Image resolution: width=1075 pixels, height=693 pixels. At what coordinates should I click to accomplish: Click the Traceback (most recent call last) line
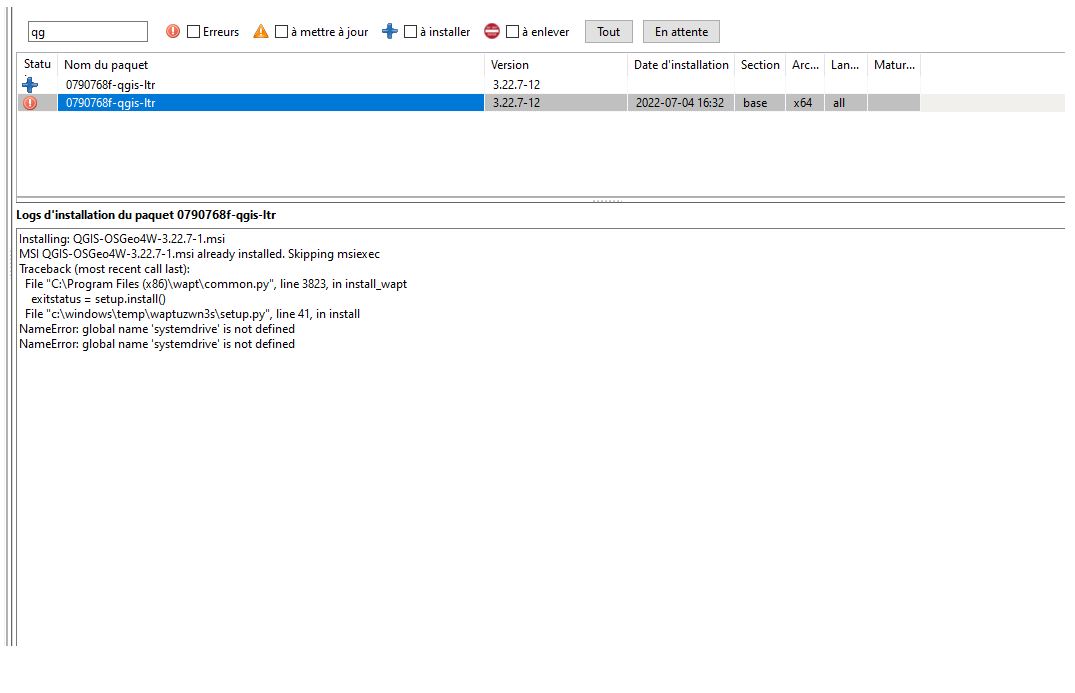(x=104, y=269)
